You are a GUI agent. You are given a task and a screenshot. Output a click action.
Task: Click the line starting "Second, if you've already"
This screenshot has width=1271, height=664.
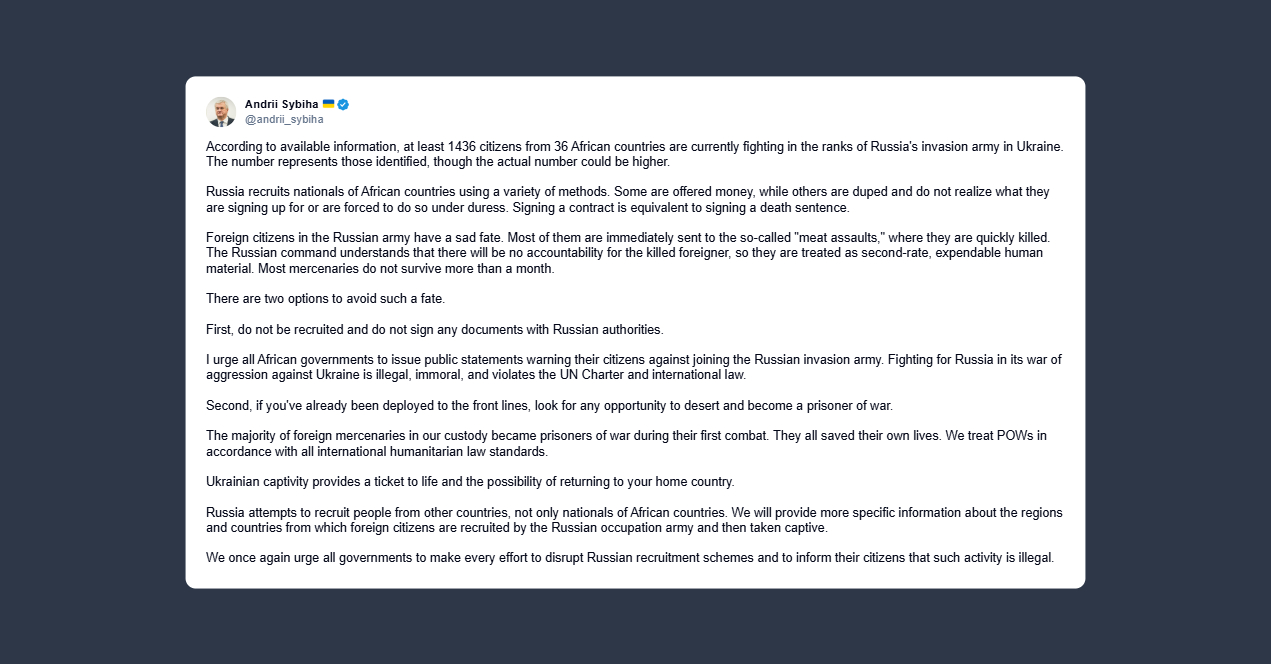coord(548,406)
